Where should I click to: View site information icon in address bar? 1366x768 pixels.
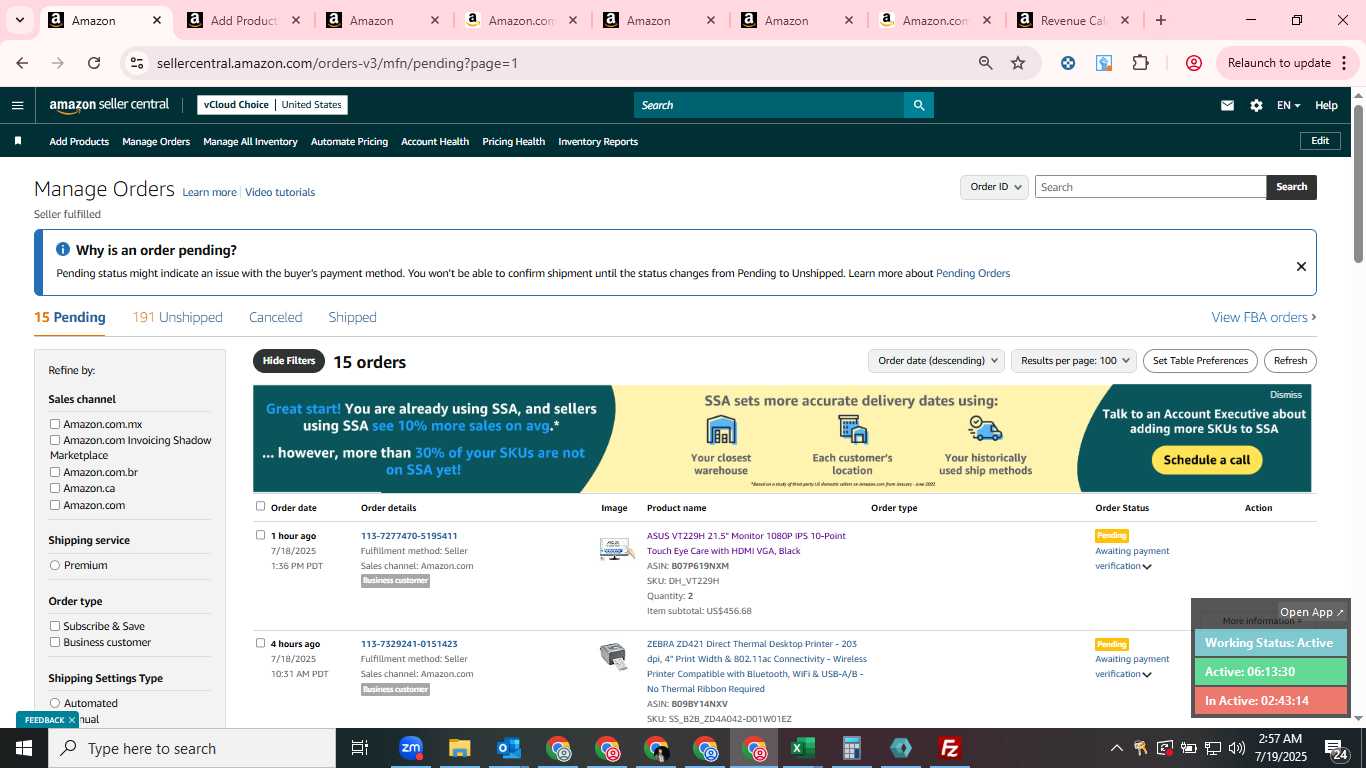coord(137,63)
